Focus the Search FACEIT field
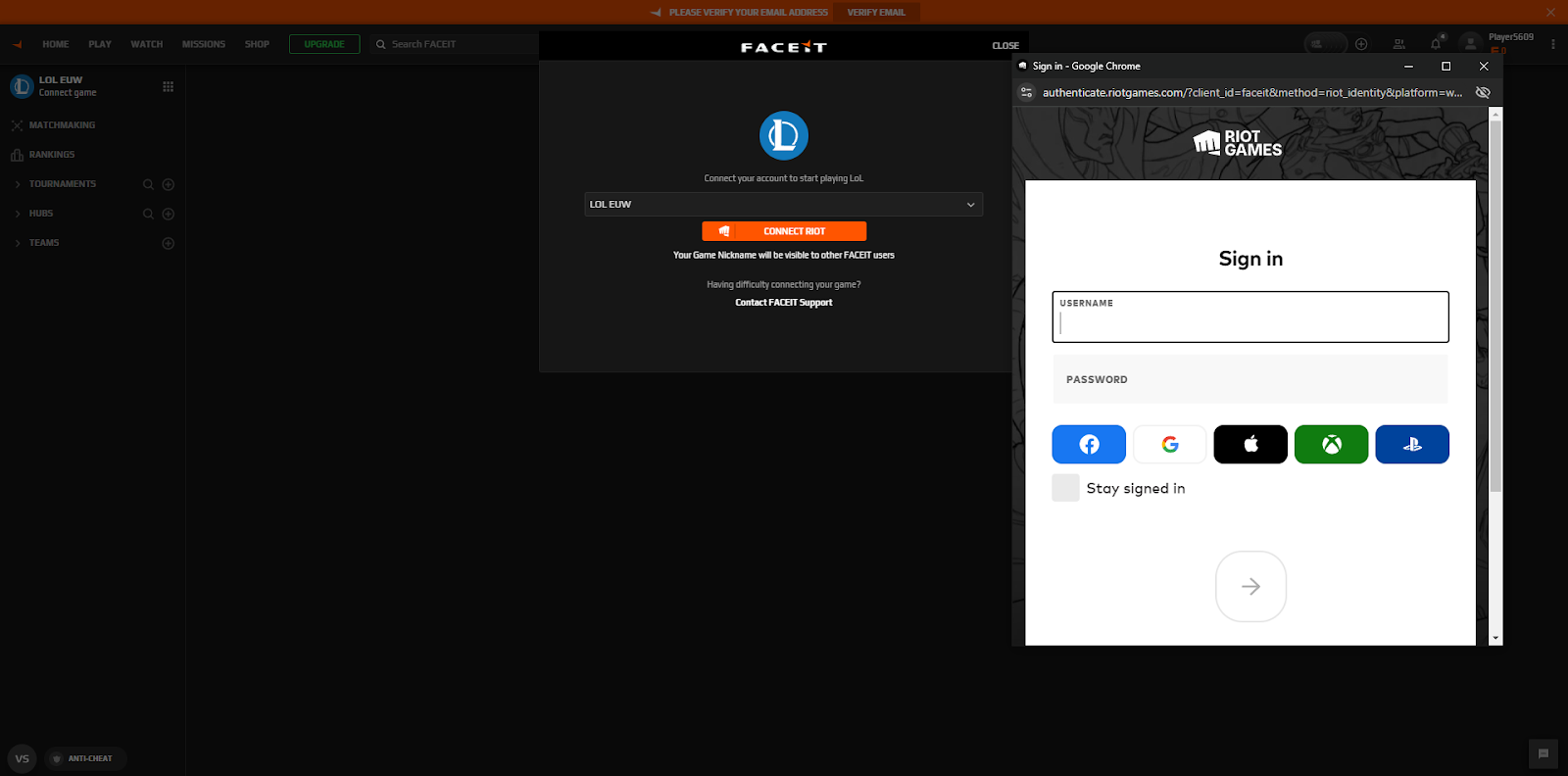Viewport: 1568px width, 776px height. (x=456, y=44)
